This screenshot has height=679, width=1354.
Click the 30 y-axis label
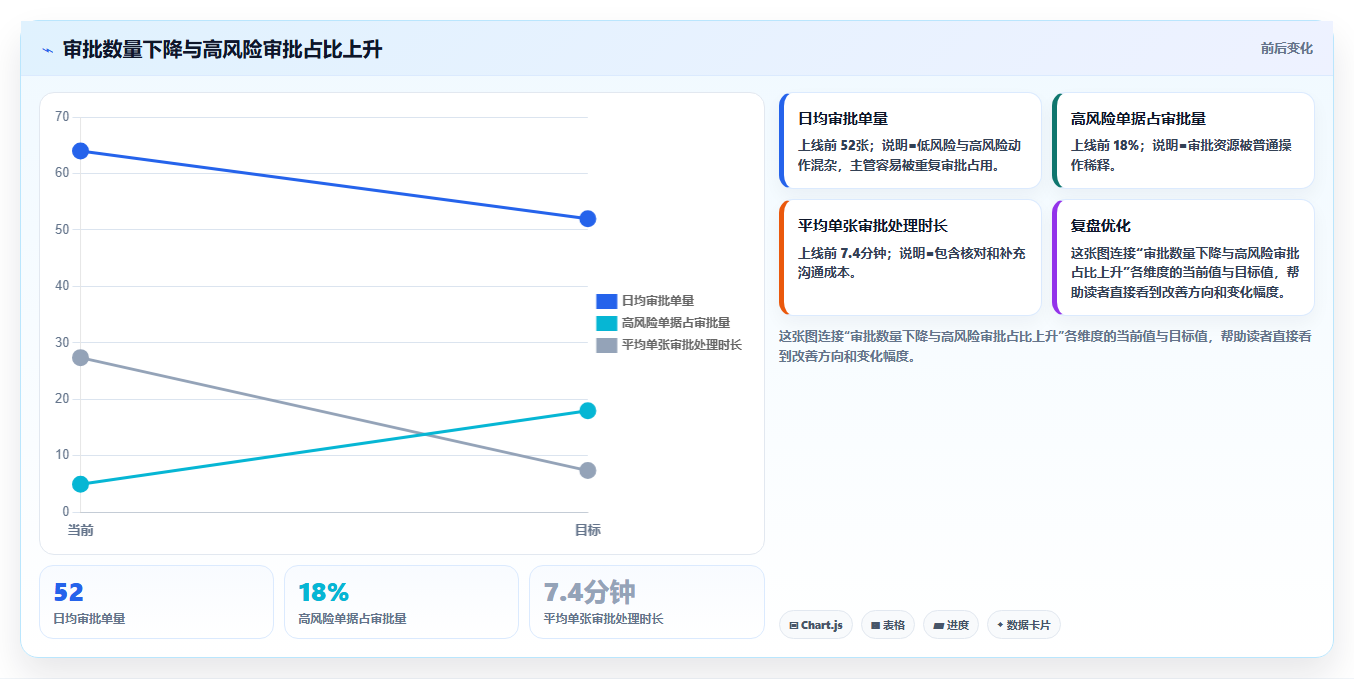[62, 343]
